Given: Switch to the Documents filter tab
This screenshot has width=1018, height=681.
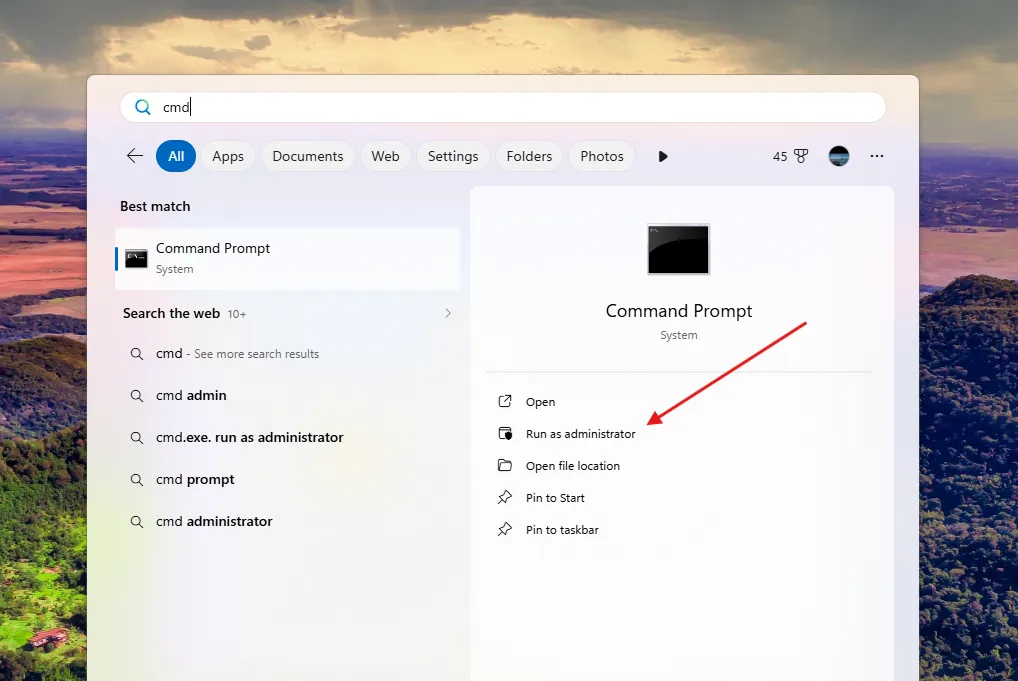Looking at the screenshot, I should coord(308,156).
